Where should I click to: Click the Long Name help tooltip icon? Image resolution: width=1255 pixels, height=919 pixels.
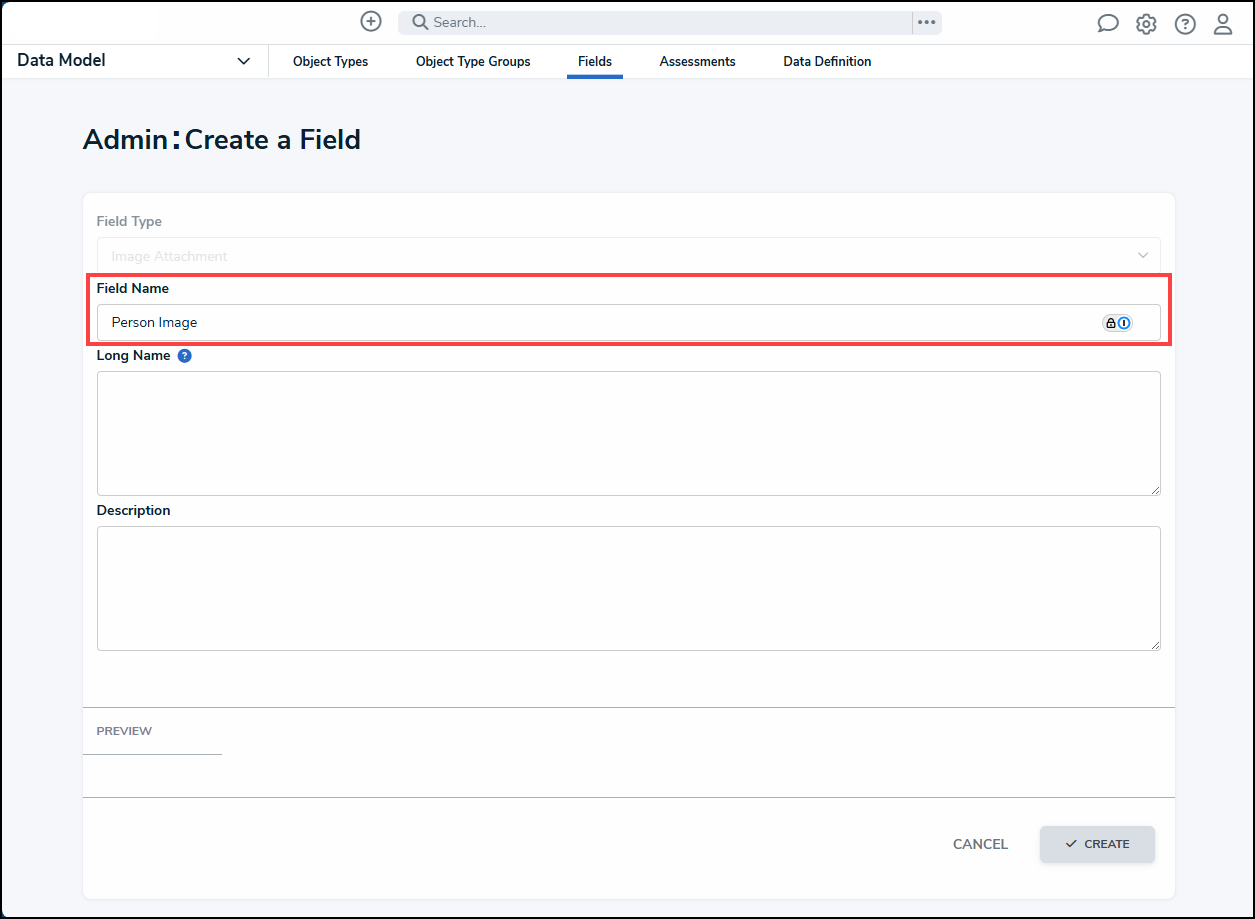point(184,356)
